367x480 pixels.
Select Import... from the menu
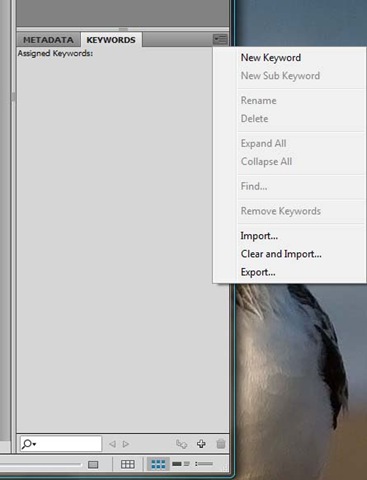[259, 236]
